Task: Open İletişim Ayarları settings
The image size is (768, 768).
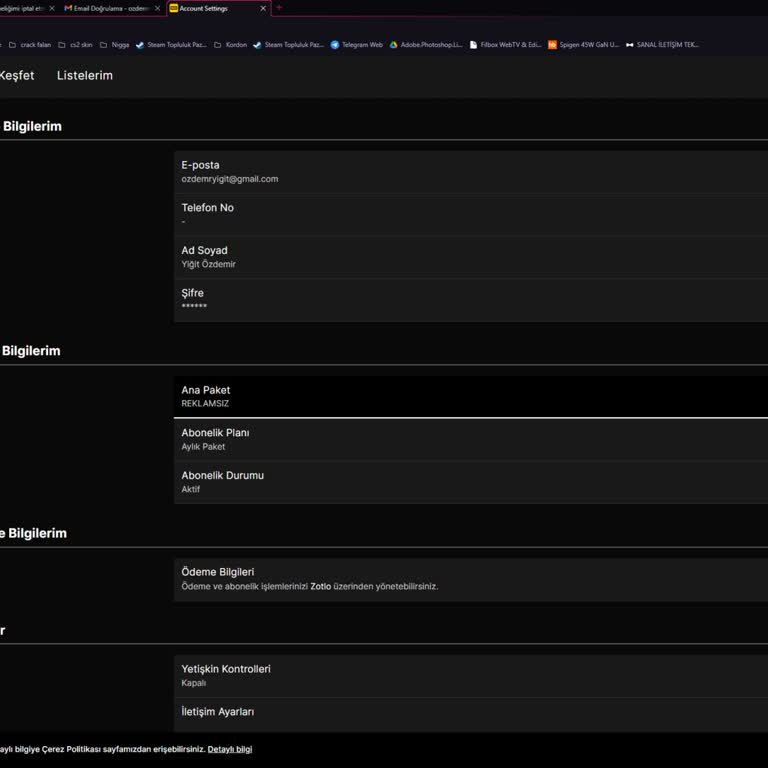Action: (x=471, y=715)
